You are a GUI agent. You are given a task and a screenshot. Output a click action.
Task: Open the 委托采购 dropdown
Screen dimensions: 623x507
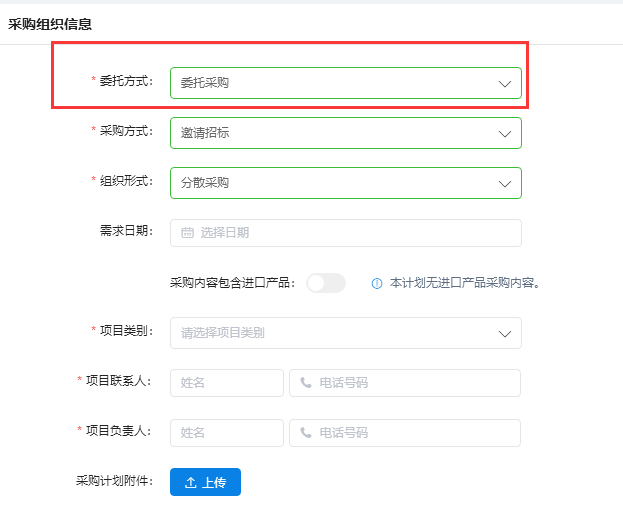point(345,83)
